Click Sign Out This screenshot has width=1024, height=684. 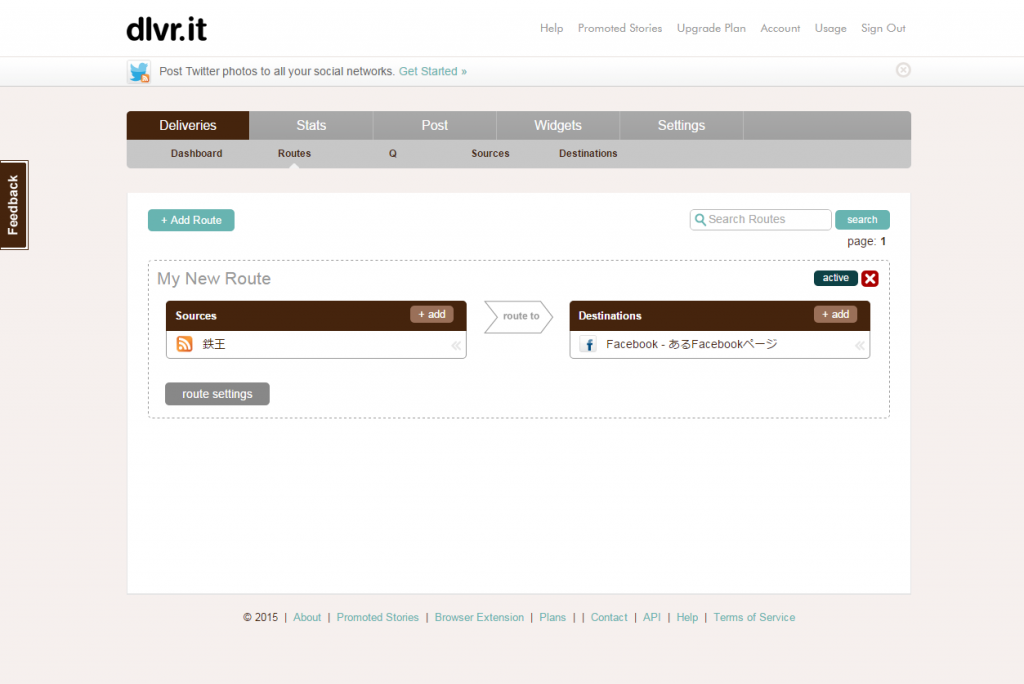(x=883, y=28)
